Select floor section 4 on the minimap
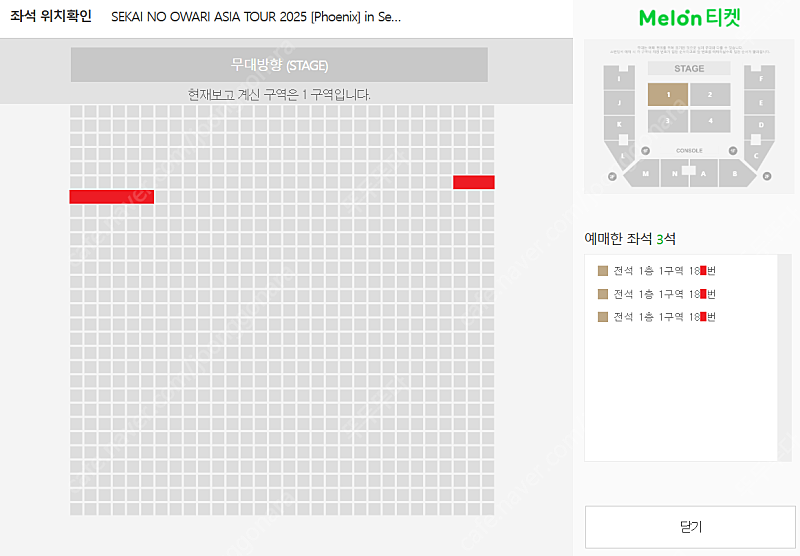 (710, 121)
